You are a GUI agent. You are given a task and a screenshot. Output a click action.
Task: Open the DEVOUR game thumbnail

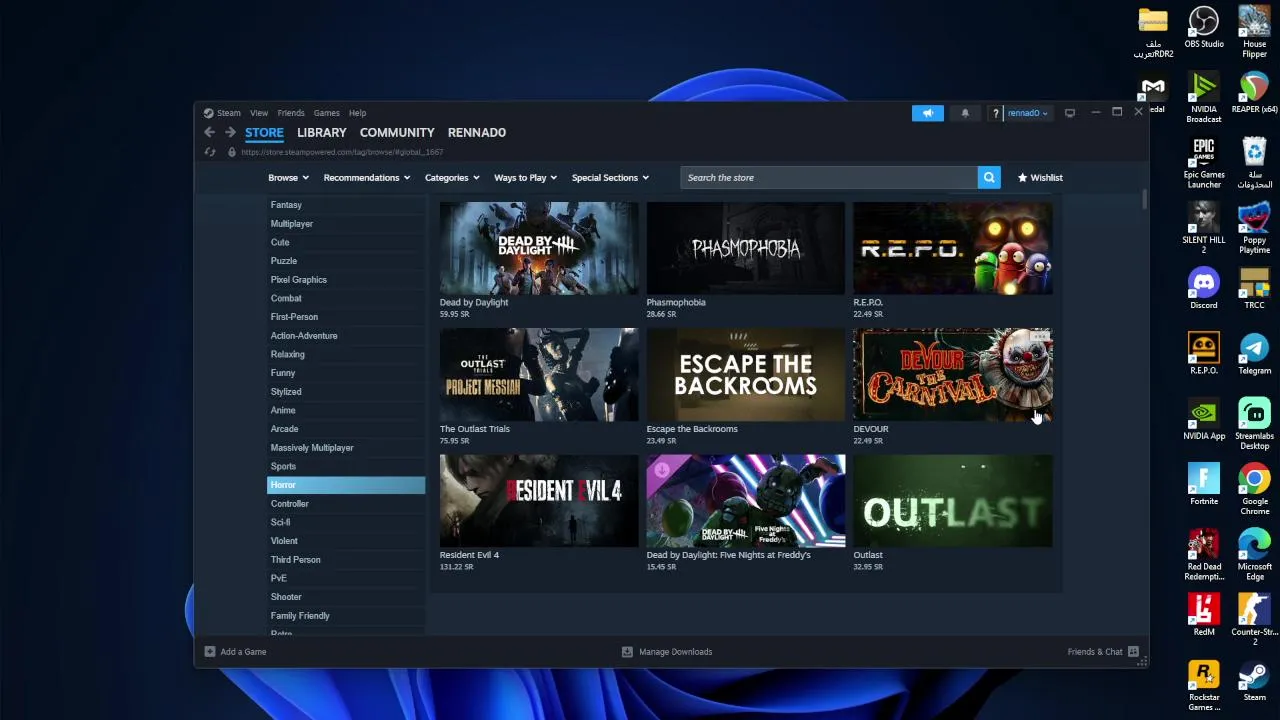952,375
